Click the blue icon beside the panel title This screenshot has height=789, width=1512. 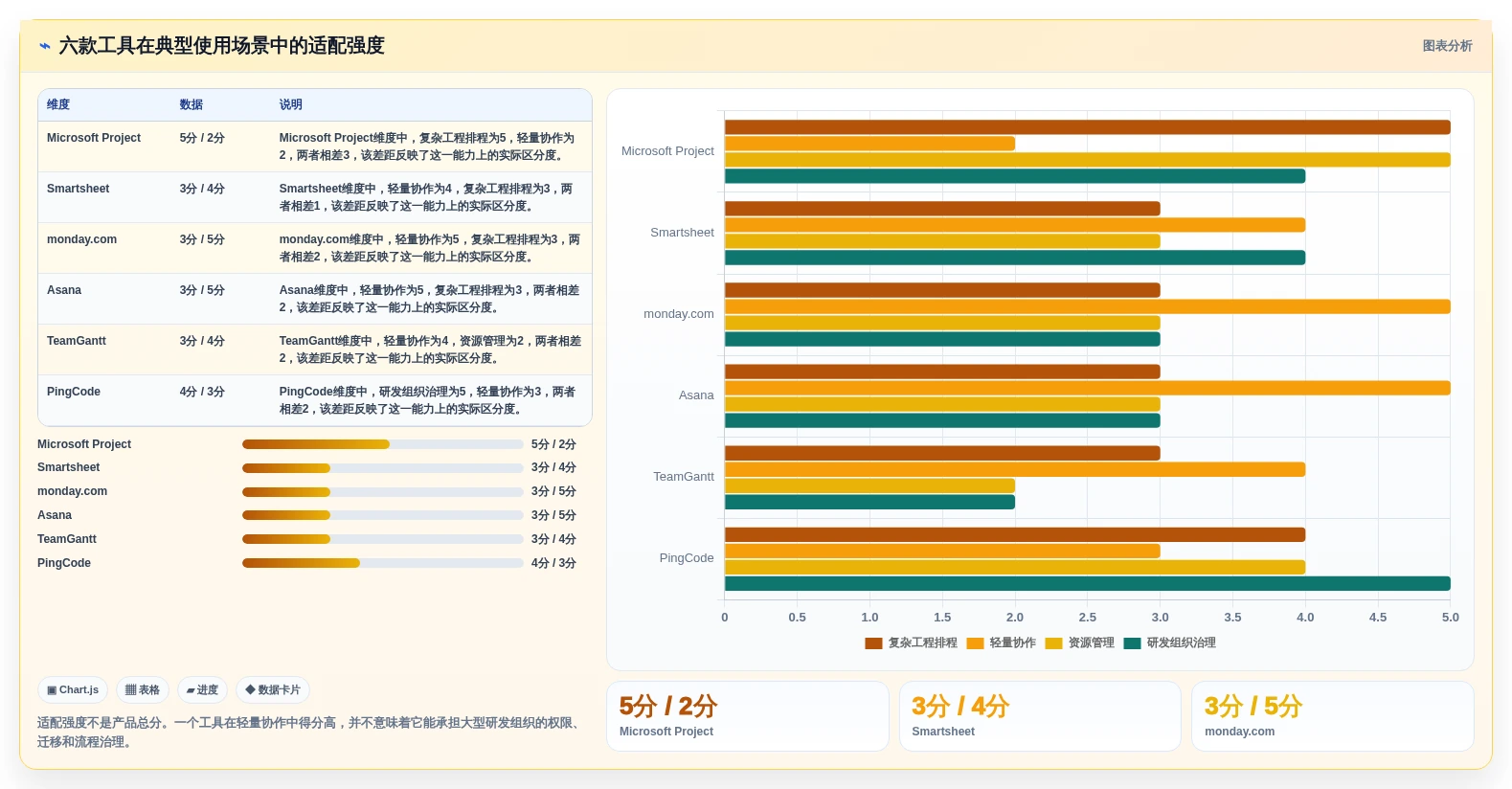coord(44,46)
